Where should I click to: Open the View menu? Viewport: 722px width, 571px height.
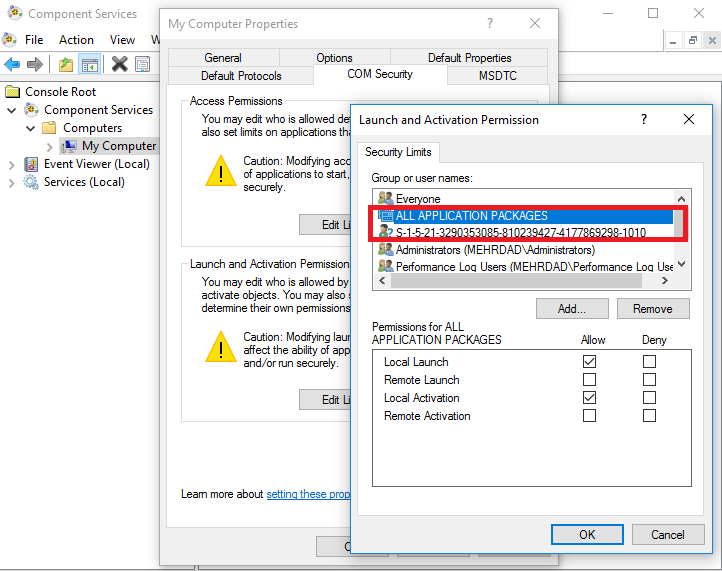(x=122, y=40)
